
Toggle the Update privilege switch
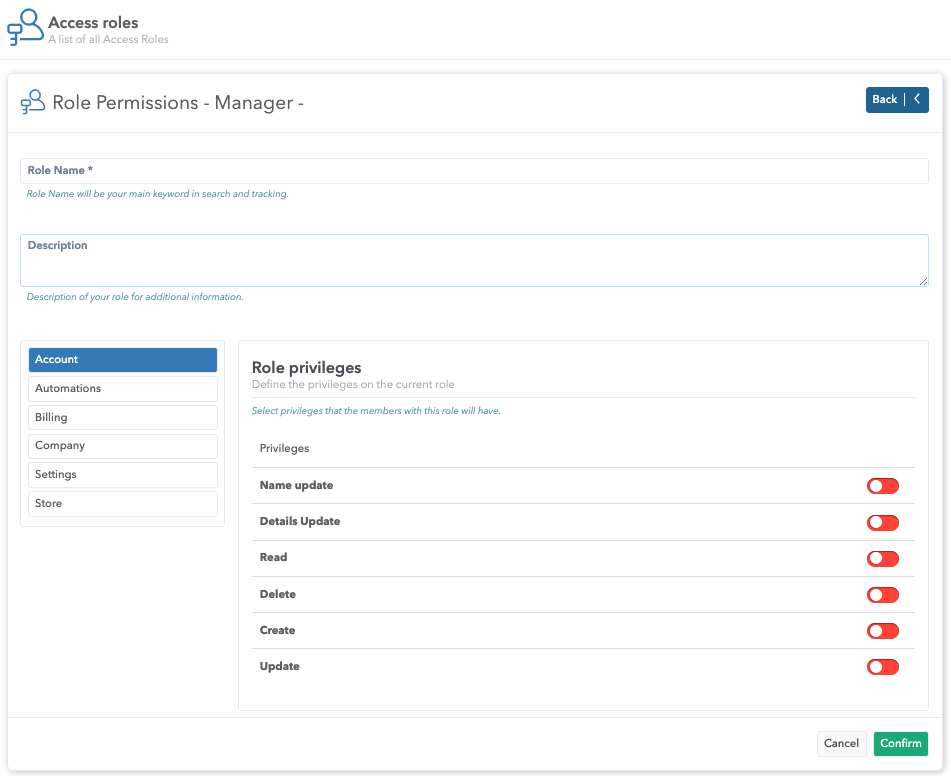[882, 667]
